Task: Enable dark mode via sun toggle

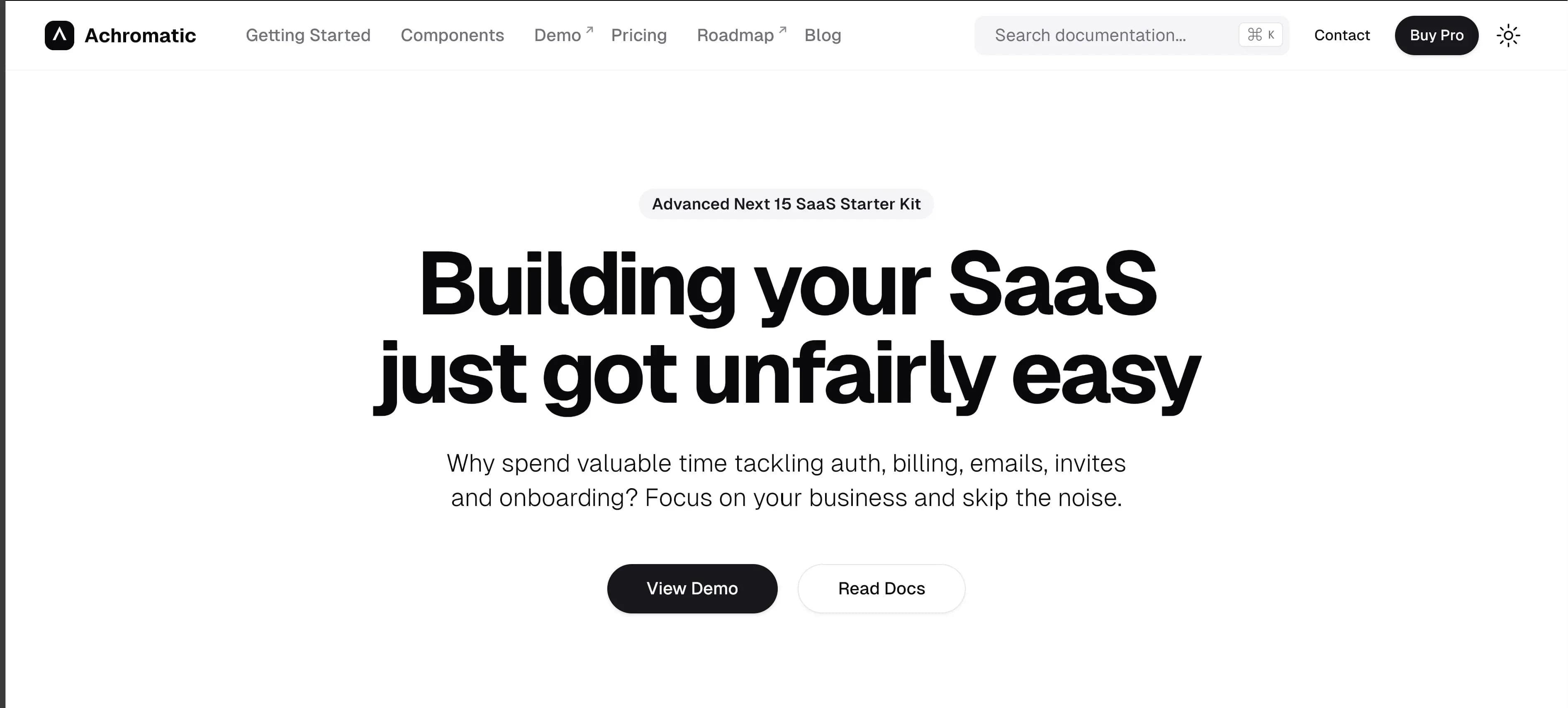Action: pyautogui.click(x=1508, y=35)
